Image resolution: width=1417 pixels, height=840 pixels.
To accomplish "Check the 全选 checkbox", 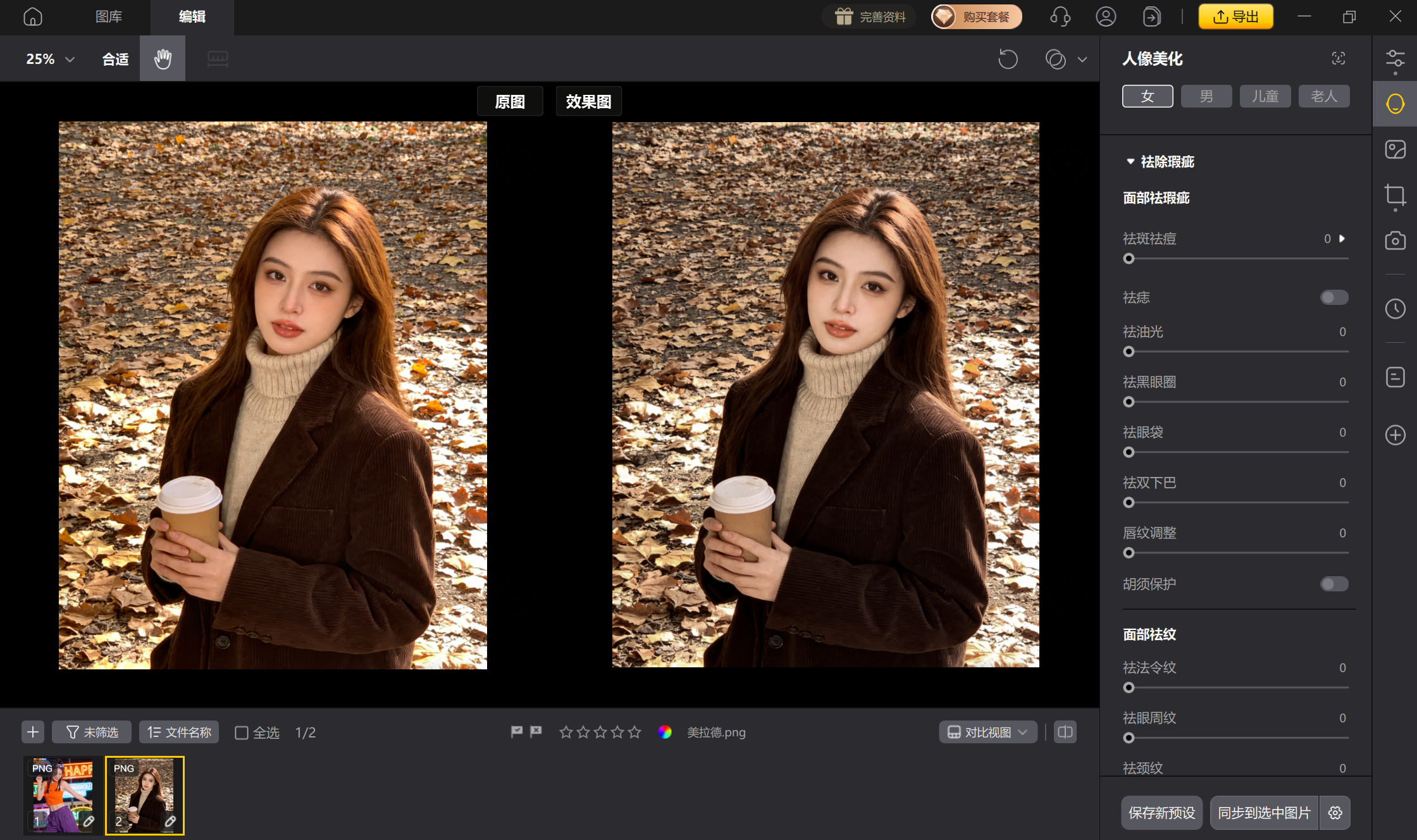I will pyautogui.click(x=241, y=732).
